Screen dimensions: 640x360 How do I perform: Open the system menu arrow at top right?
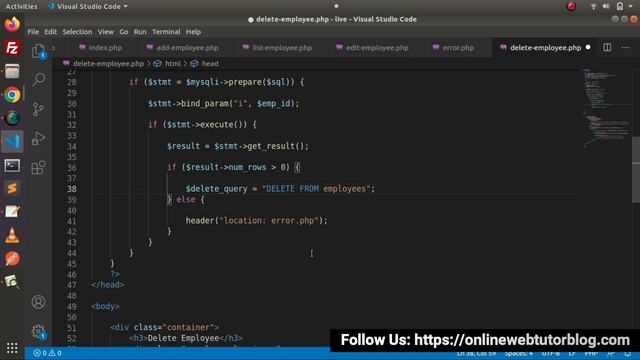coord(631,6)
